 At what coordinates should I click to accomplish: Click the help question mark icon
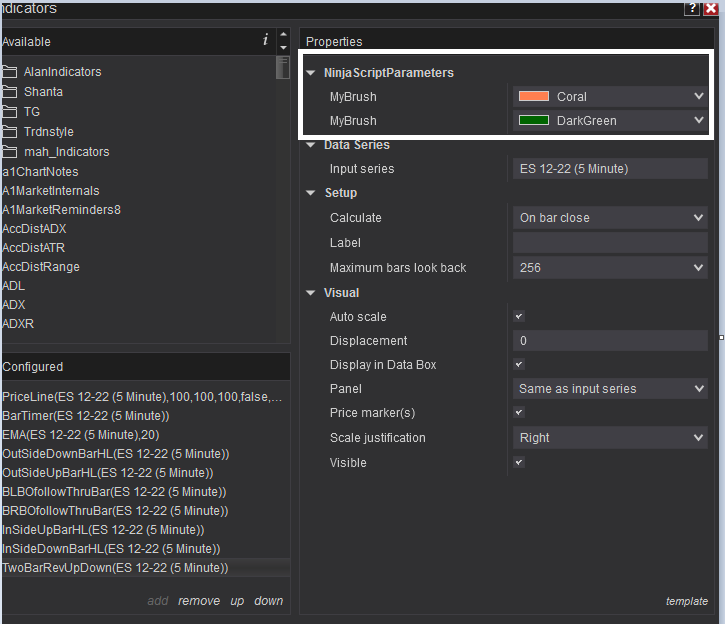(691, 8)
